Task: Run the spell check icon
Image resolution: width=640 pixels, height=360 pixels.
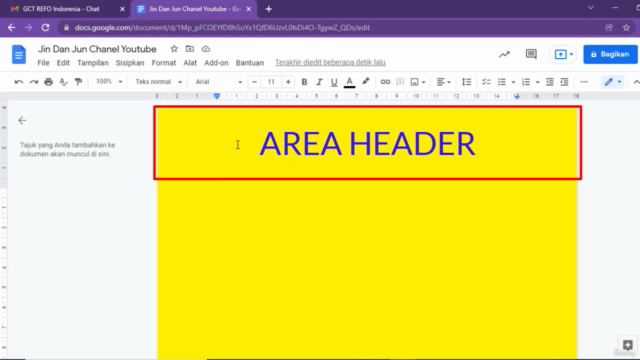Action: pyautogui.click(x=63, y=82)
